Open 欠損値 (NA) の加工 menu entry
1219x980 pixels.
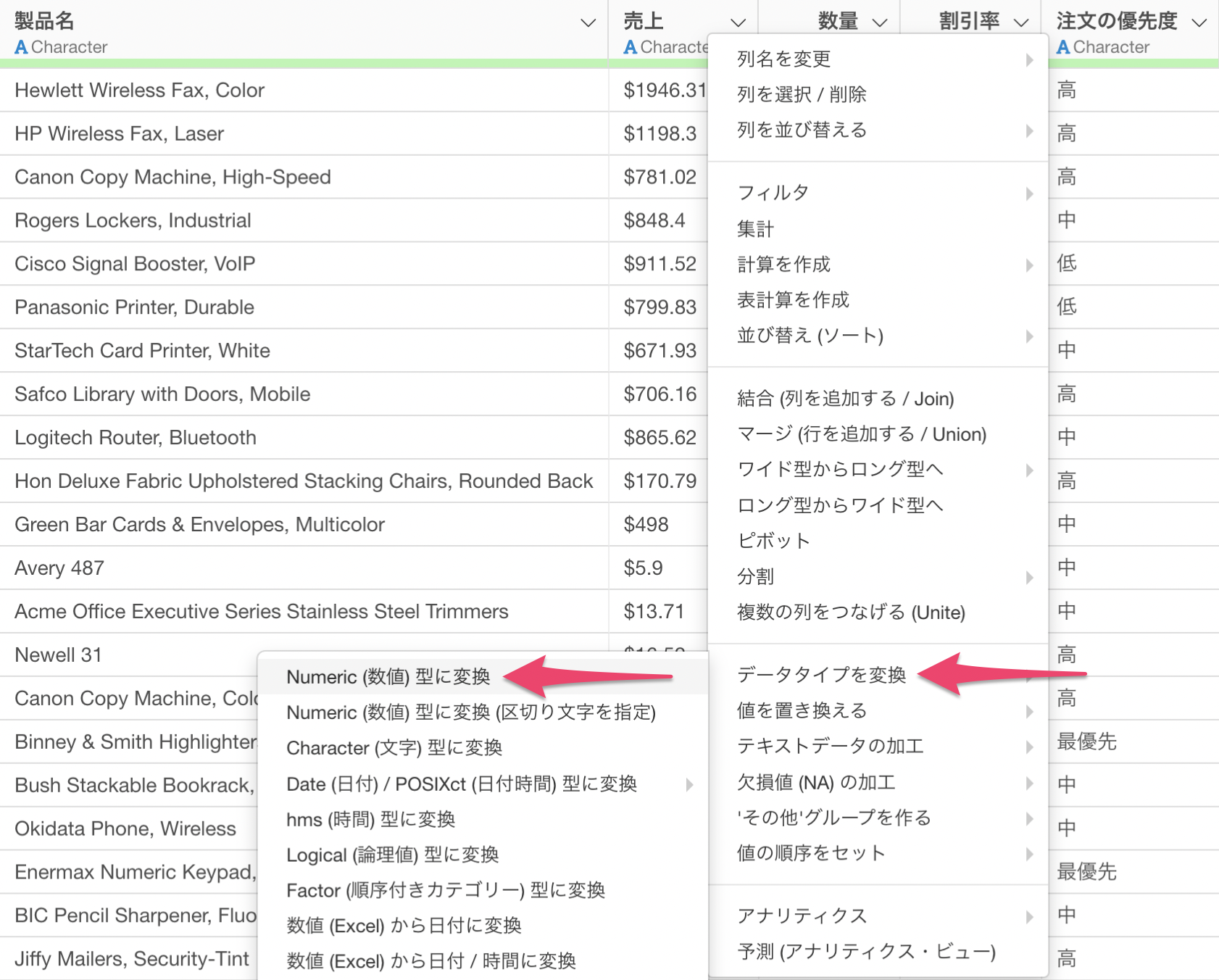[816, 783]
